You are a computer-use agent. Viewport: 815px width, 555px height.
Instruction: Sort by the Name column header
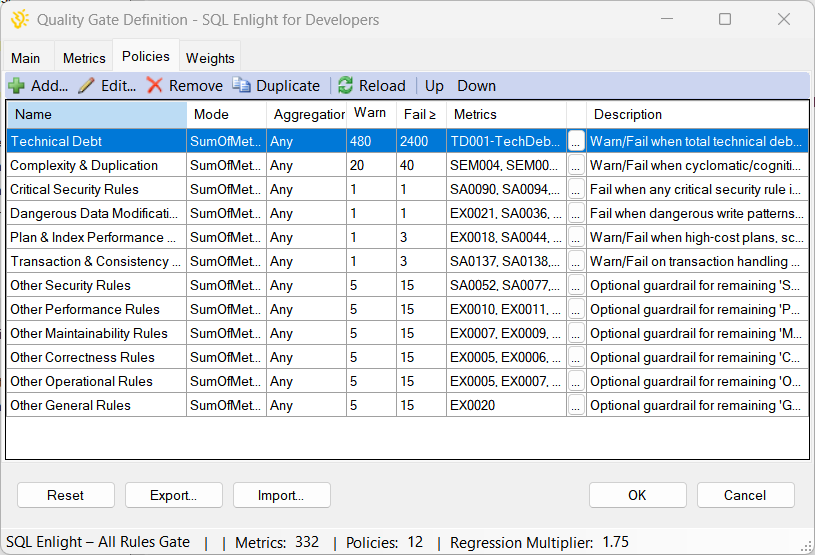pyautogui.click(x=97, y=114)
